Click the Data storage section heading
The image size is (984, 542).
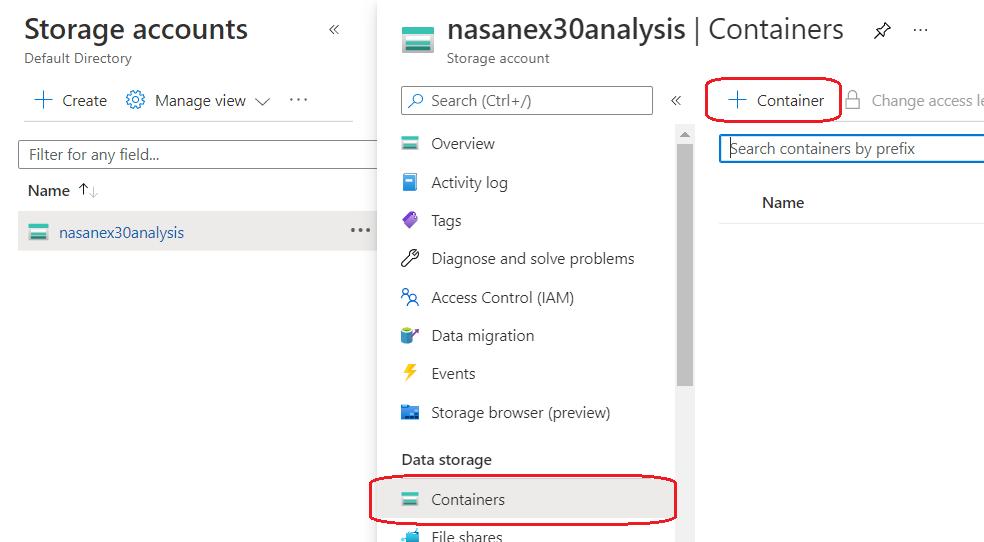pos(446,460)
